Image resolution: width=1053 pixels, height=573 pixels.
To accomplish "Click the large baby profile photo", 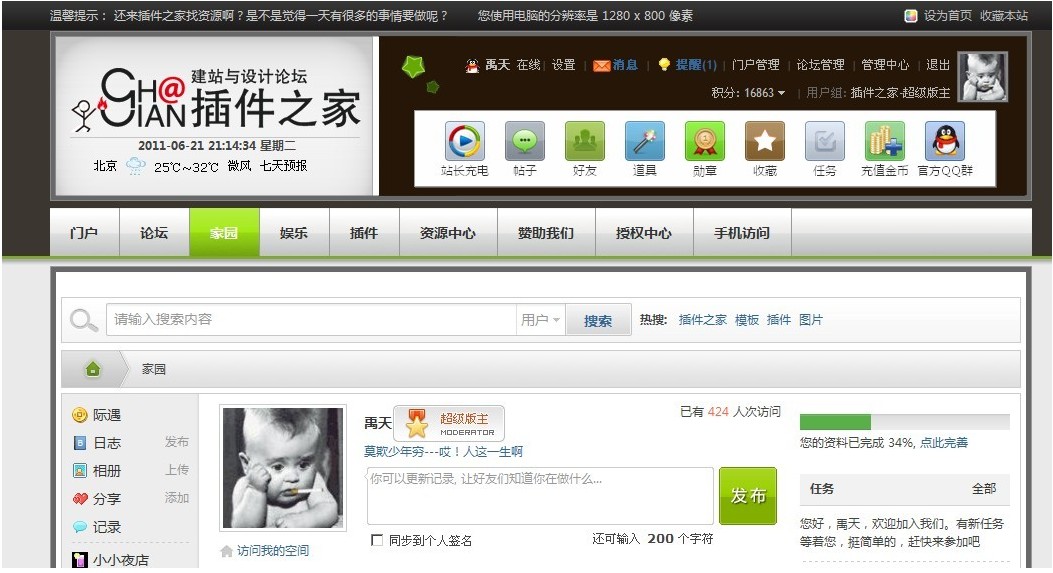I will 283,468.
